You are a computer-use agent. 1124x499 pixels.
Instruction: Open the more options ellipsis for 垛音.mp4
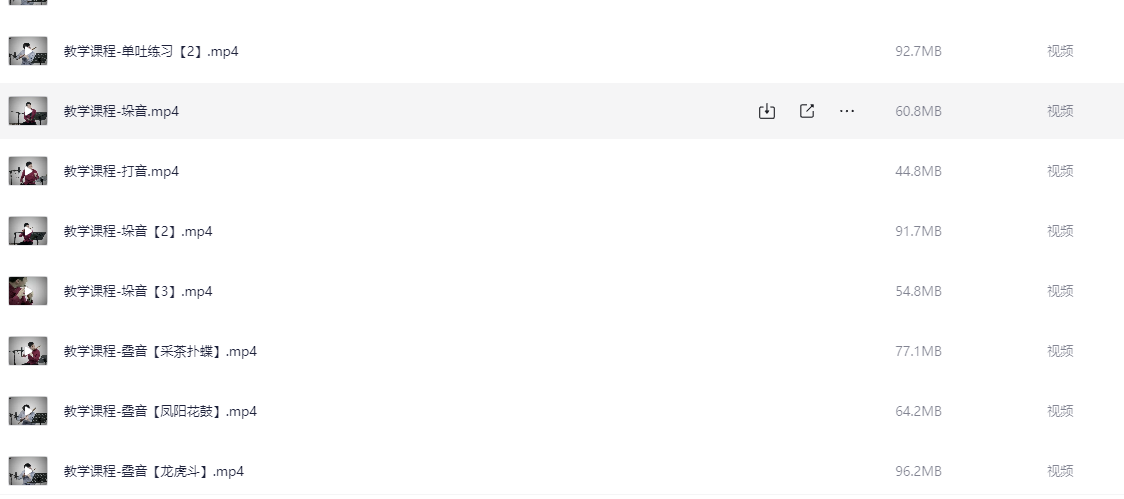(x=847, y=111)
